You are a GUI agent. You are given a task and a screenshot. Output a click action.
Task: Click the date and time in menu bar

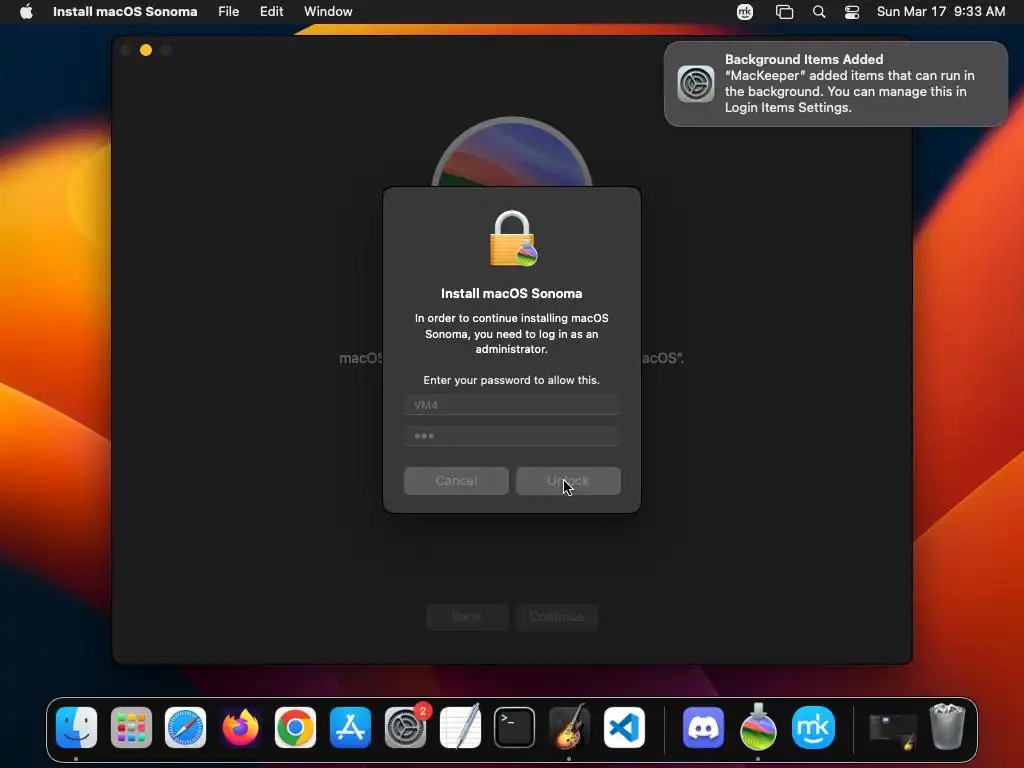pos(940,11)
